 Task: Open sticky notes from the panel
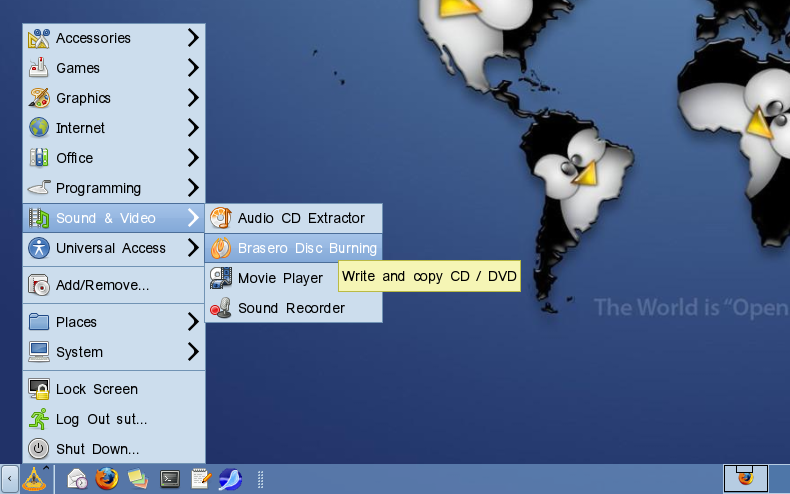pyautogui.click(x=138, y=479)
